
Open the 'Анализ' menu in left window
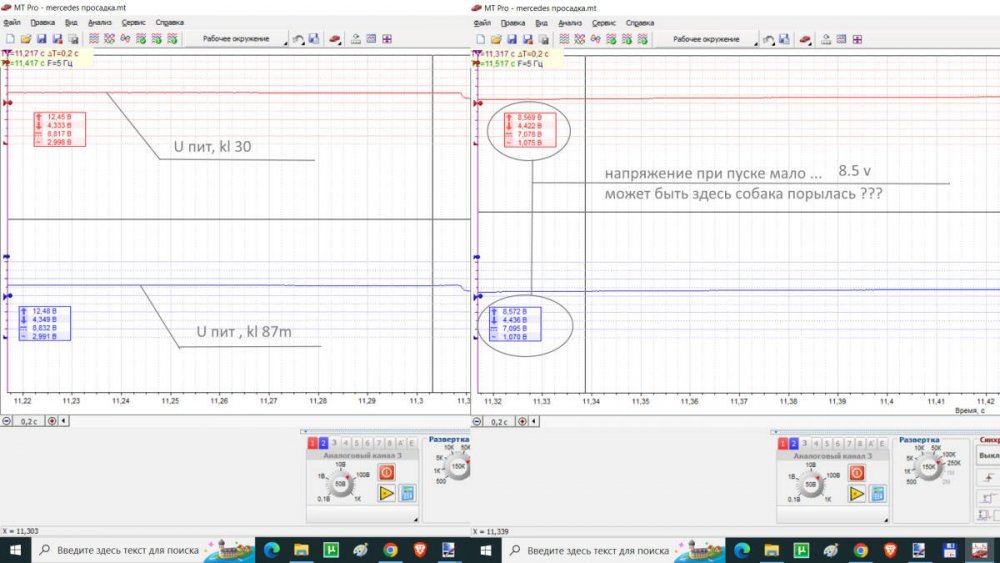coord(100,21)
